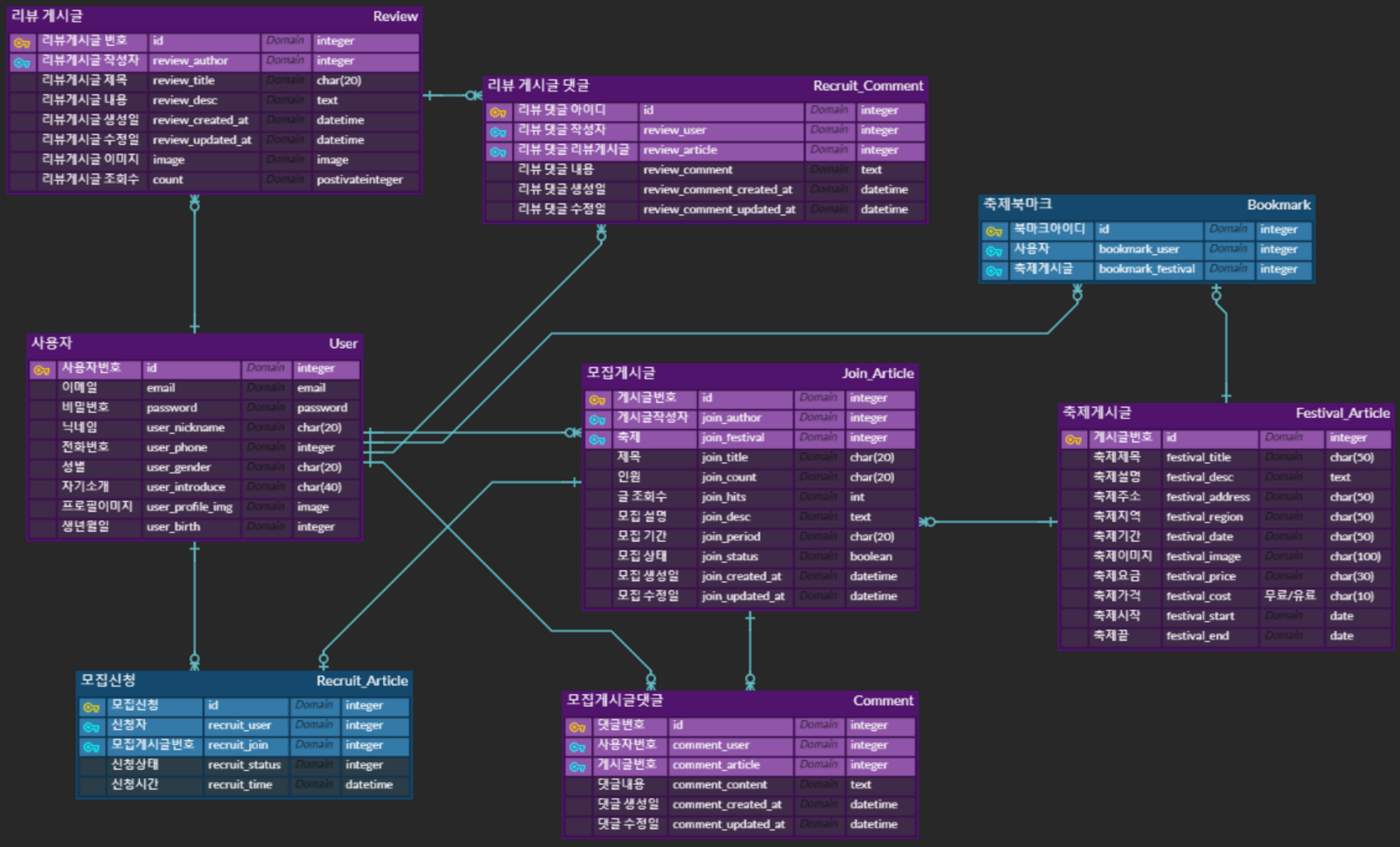The height and width of the screenshot is (847, 1400).
Task: Click the postivateinteger type of count column
Action: tap(360, 180)
